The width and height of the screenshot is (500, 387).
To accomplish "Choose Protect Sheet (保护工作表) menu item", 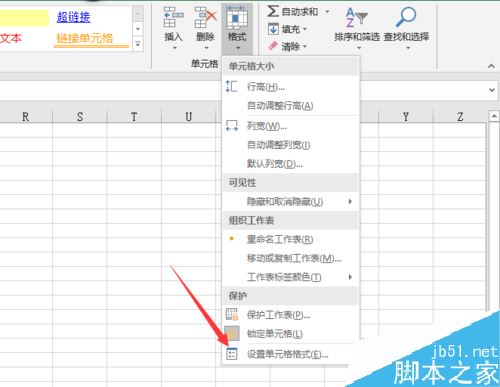I will (x=291, y=315).
